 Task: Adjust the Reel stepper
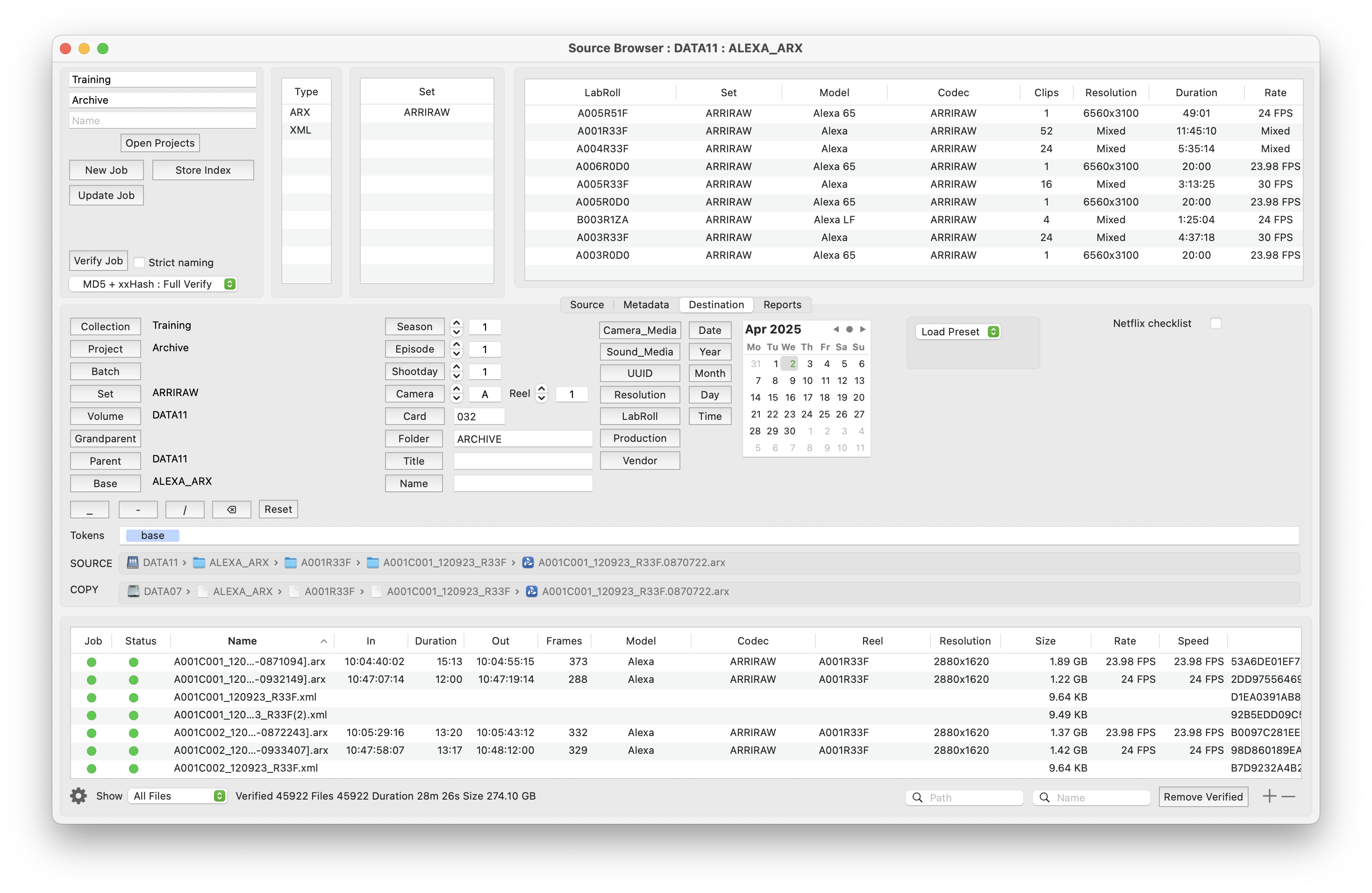click(x=541, y=394)
